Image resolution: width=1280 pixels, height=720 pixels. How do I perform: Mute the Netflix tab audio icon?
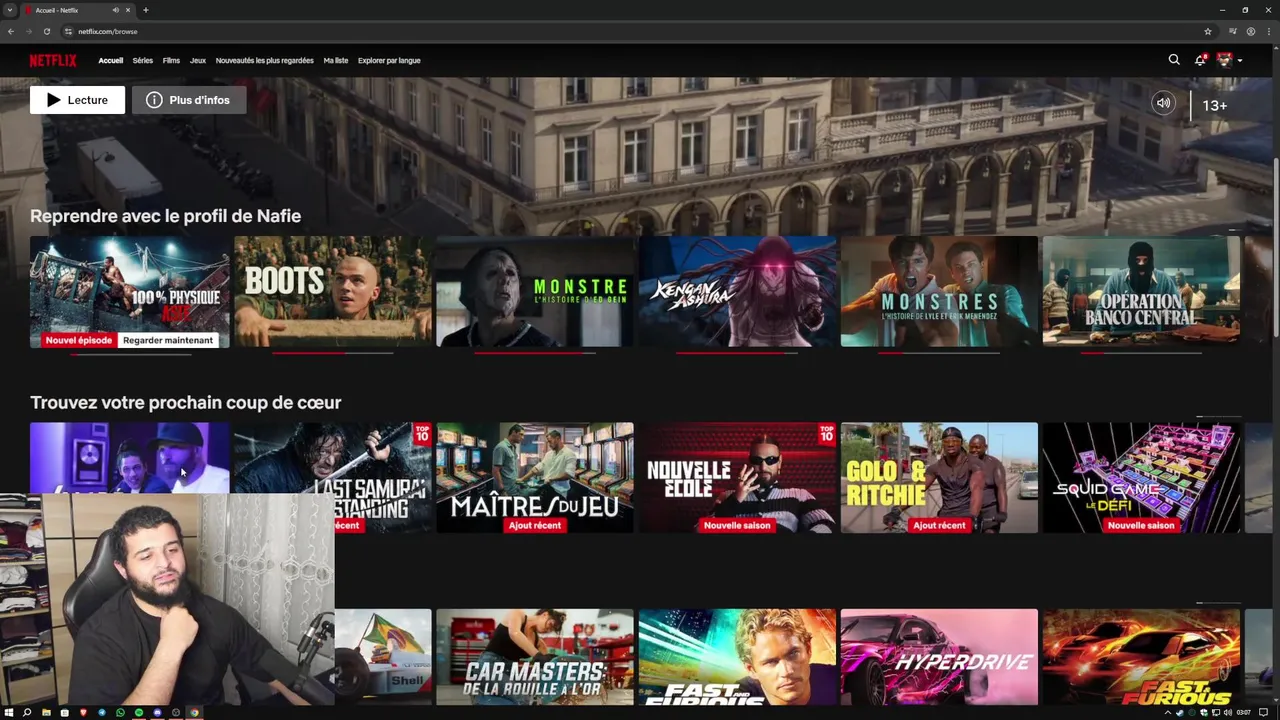tap(115, 10)
